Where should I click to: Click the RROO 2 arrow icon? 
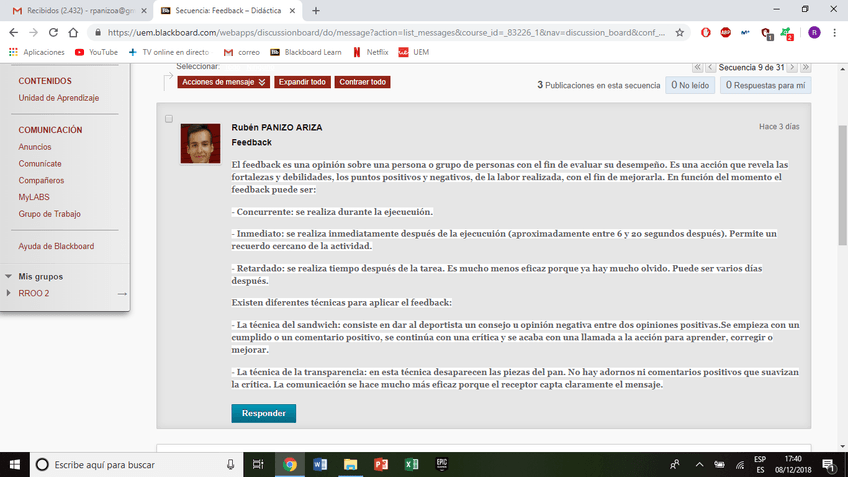122,294
